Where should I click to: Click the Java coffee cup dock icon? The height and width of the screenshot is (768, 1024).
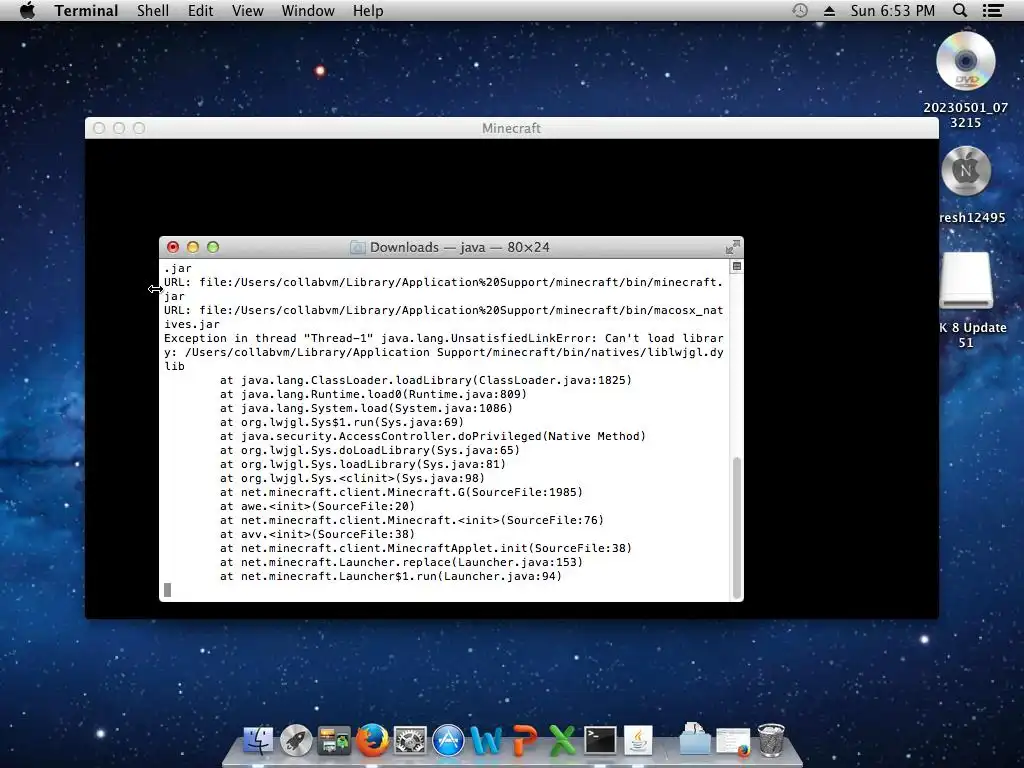tap(637, 741)
